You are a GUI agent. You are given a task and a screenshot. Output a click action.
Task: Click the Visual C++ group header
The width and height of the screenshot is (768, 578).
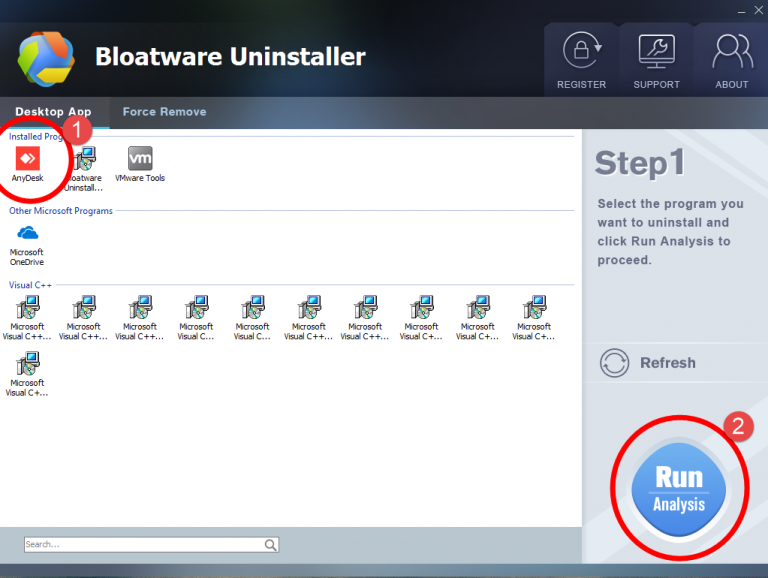[x=30, y=285]
